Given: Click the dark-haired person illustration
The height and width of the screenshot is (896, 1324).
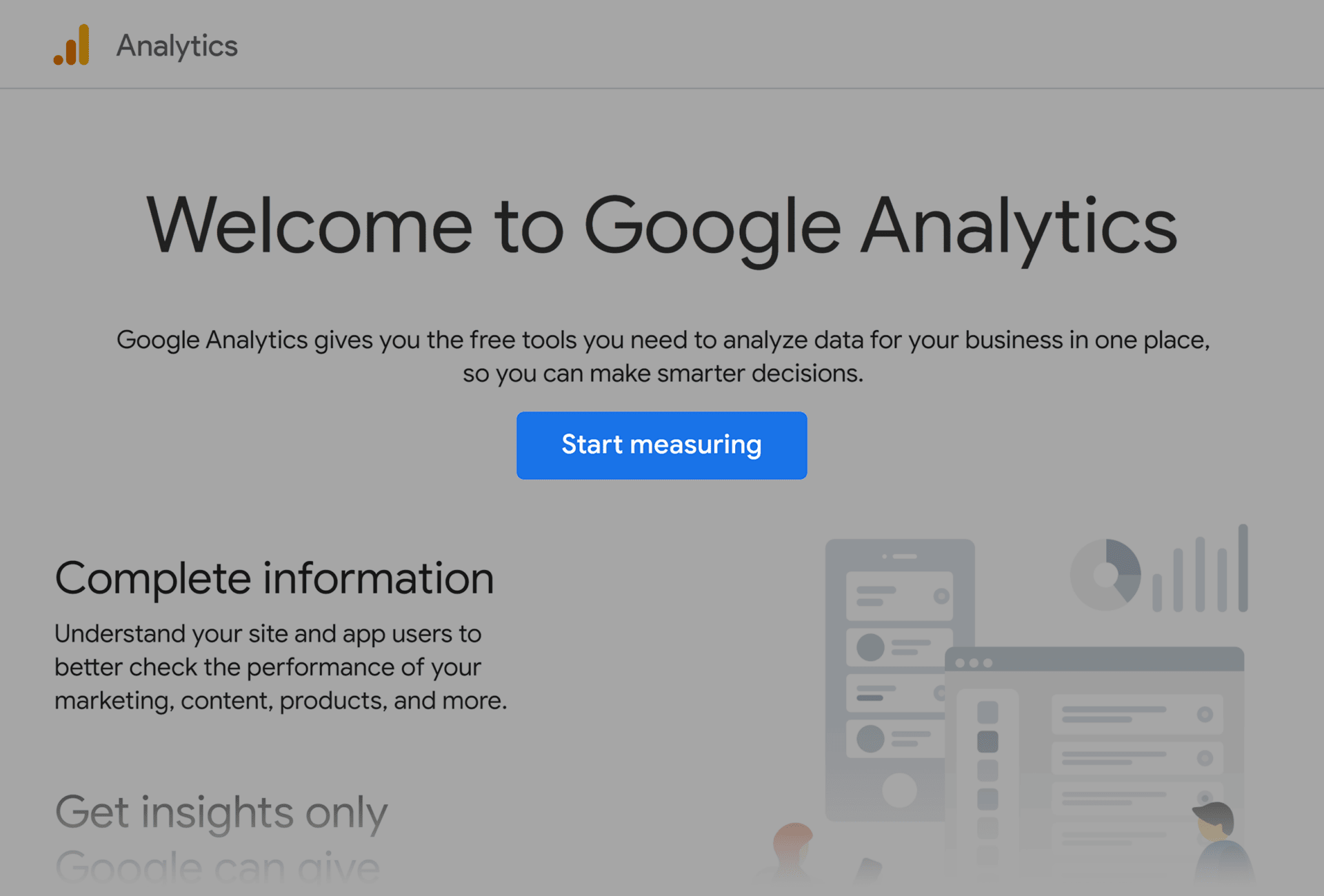Looking at the screenshot, I should (1219, 844).
